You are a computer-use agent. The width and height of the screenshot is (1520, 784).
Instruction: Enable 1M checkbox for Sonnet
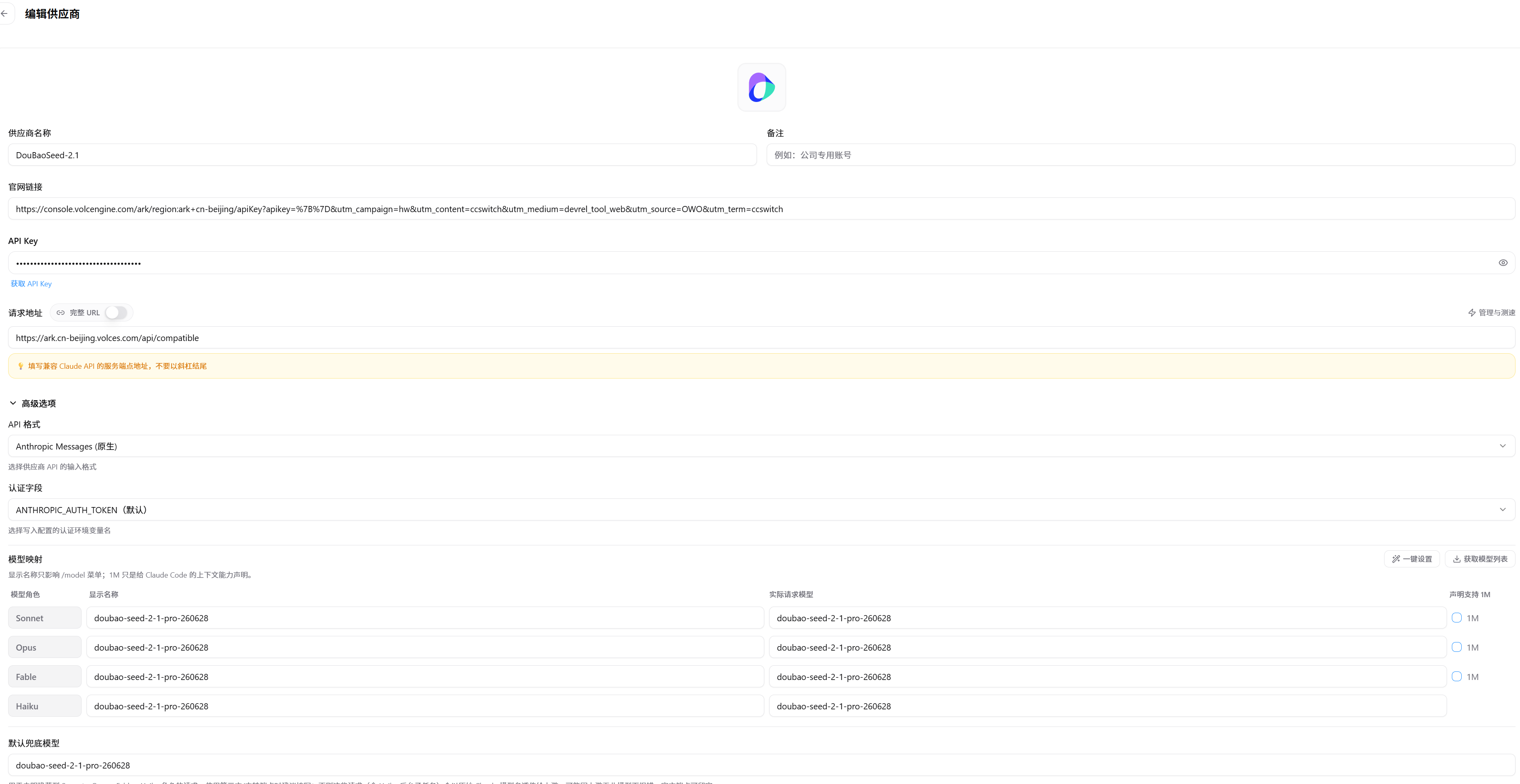(1456, 618)
